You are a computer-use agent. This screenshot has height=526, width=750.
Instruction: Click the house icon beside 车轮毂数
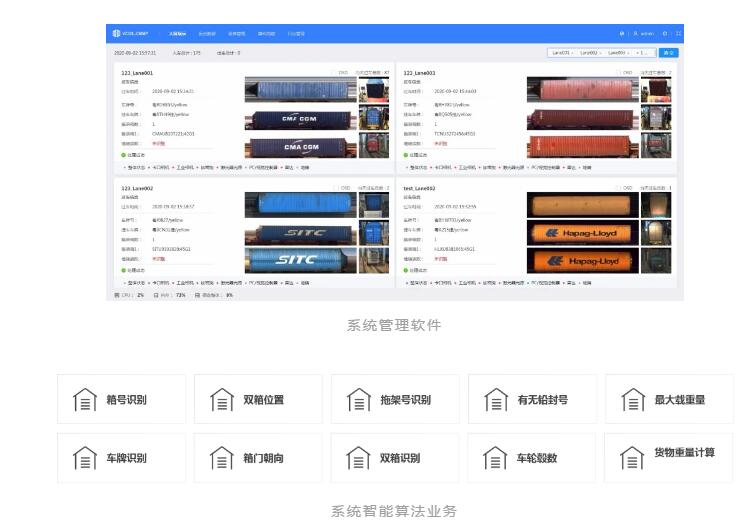pyautogui.click(x=495, y=458)
